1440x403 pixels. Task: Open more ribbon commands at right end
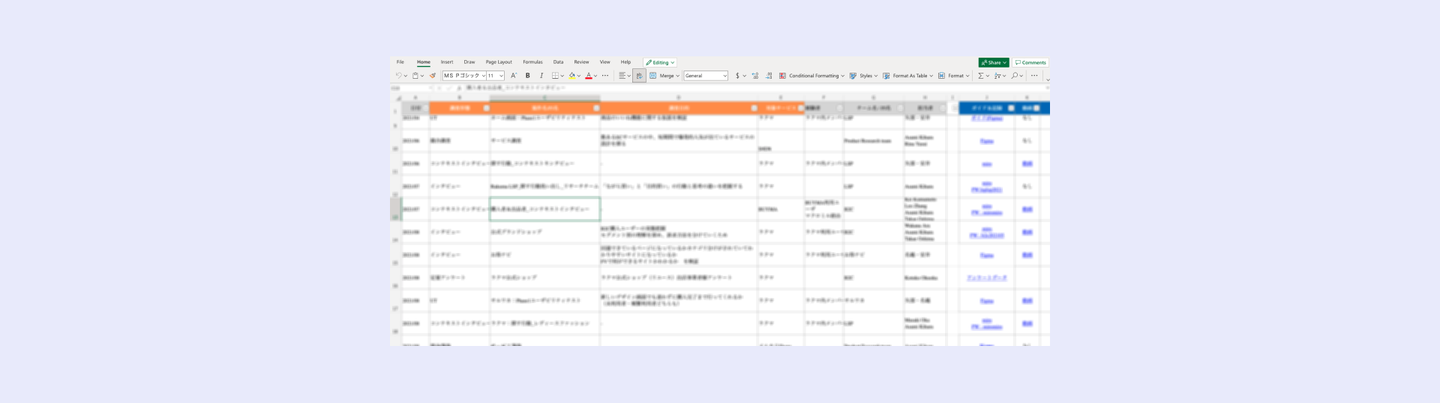pyautogui.click(x=1034, y=76)
